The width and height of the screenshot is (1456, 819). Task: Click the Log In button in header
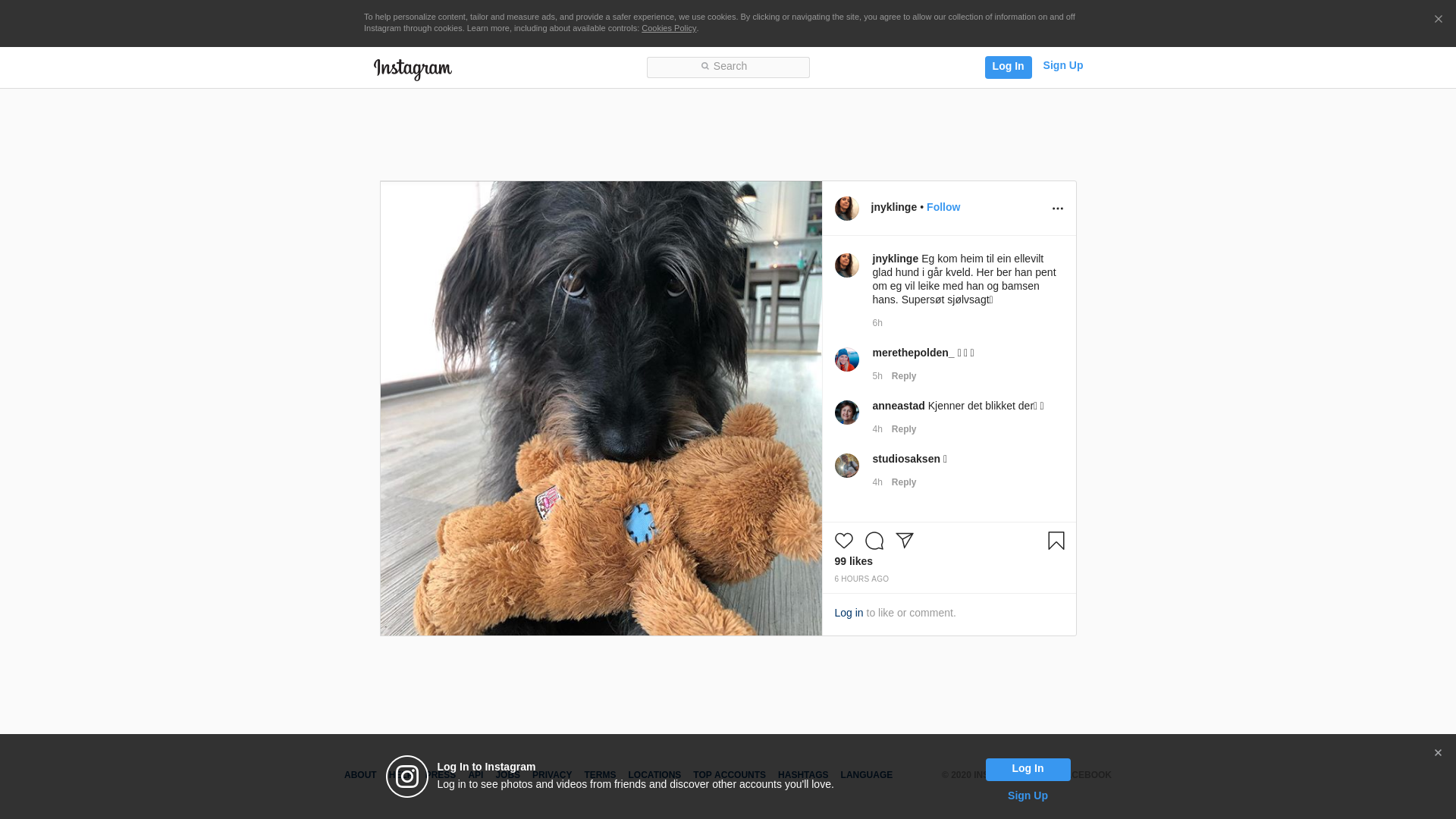[1008, 67]
